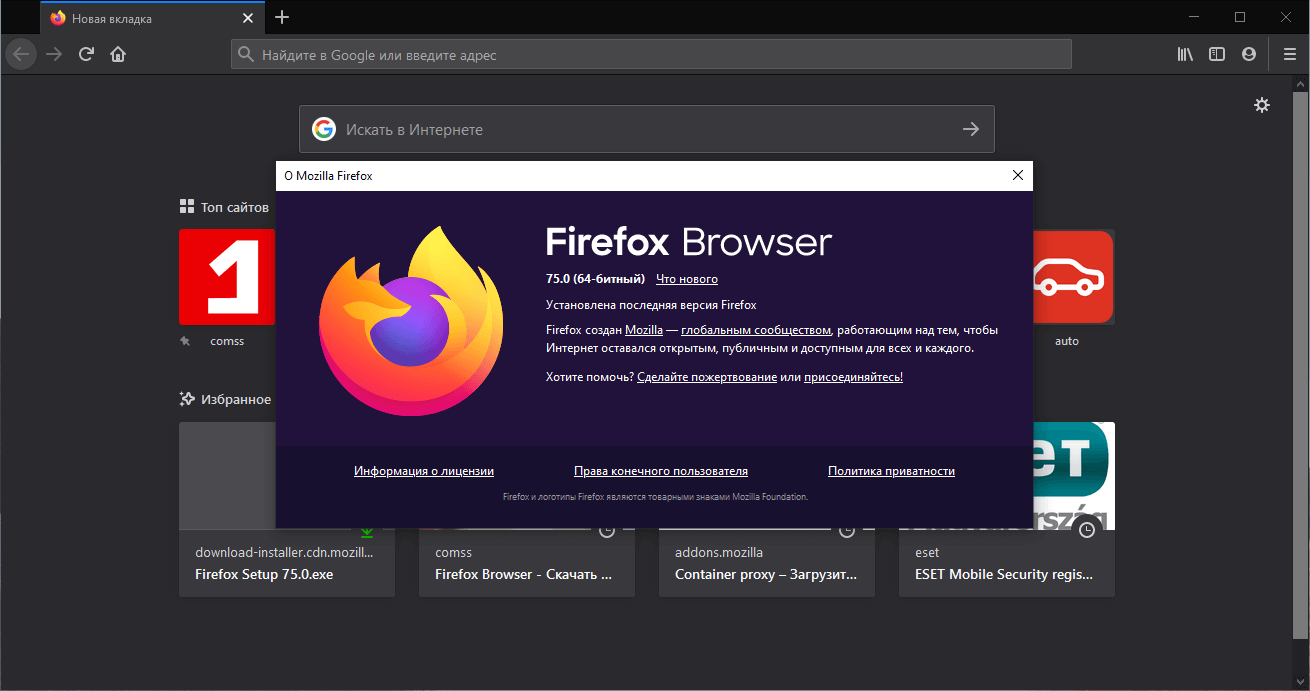Click the Firefox logo in the About dialog
Viewport: 1310px width, 691px height.
[410, 323]
